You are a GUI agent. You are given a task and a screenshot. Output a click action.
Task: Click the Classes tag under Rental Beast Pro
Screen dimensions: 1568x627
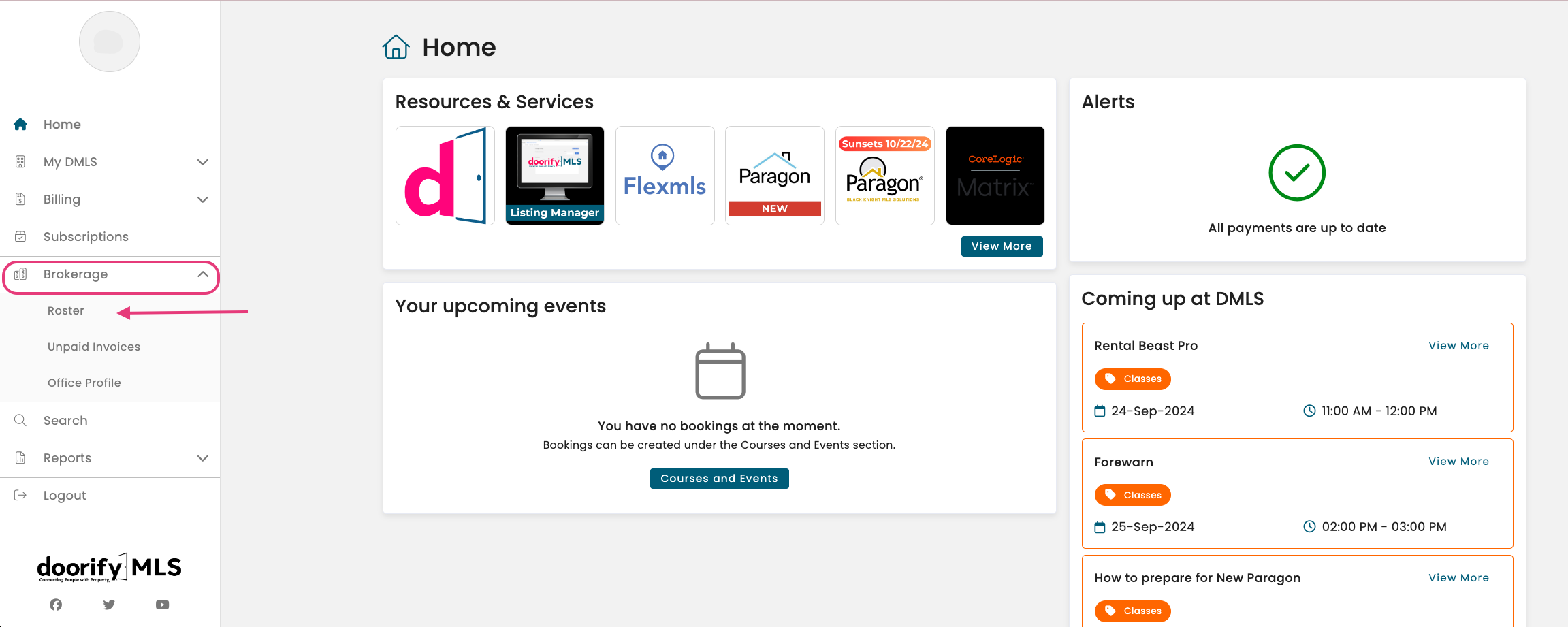(x=1132, y=379)
